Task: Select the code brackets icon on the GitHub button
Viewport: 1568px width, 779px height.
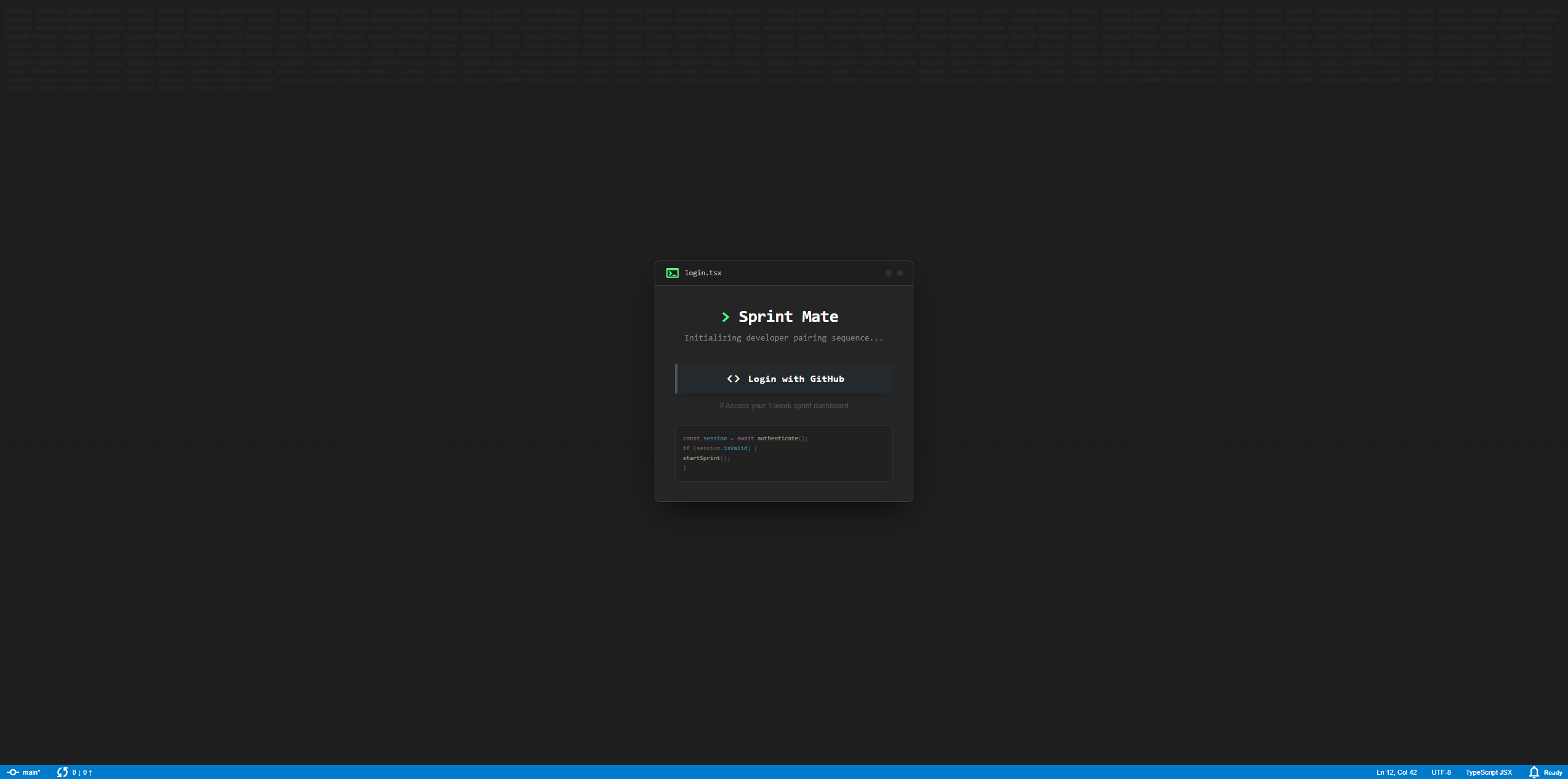Action: 733,379
